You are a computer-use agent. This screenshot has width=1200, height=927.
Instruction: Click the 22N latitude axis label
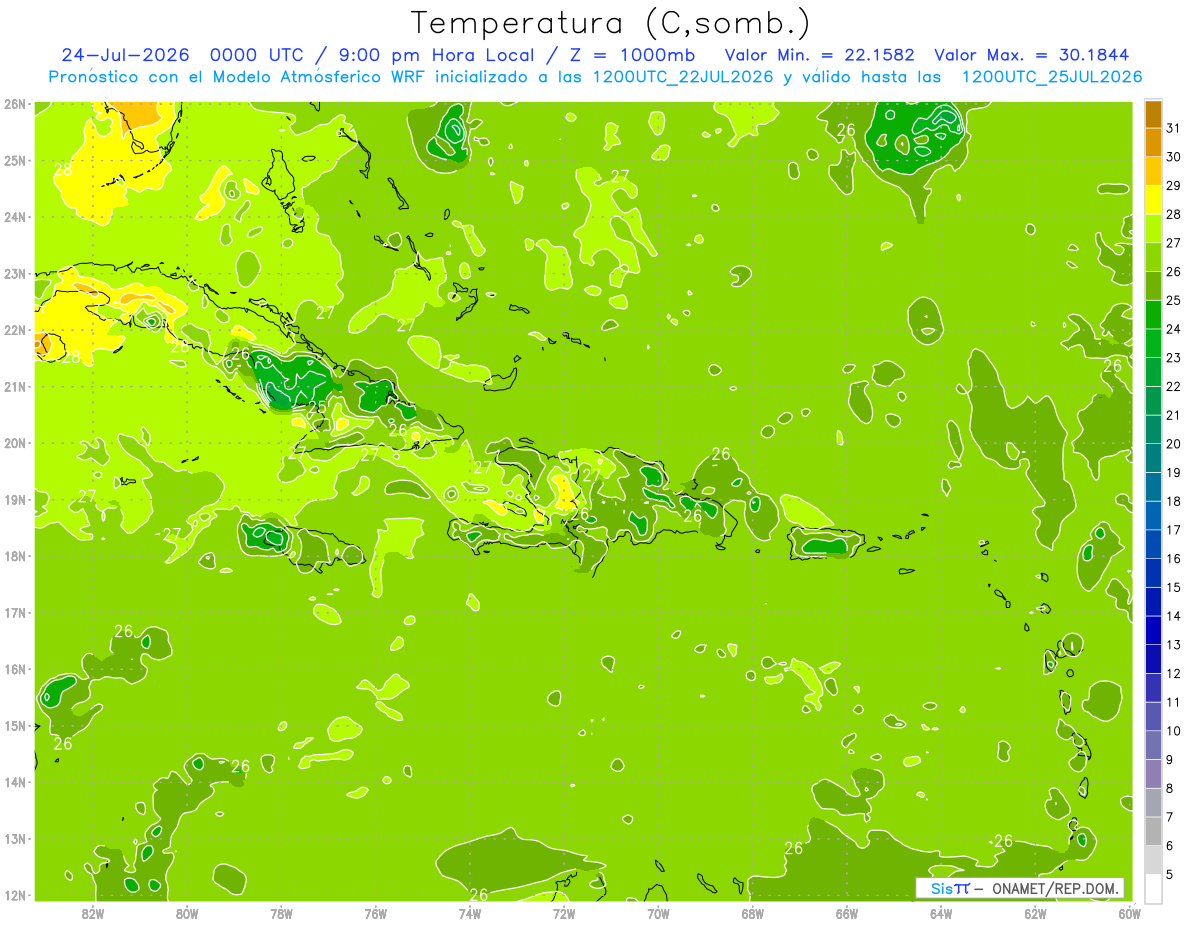[x=14, y=330]
